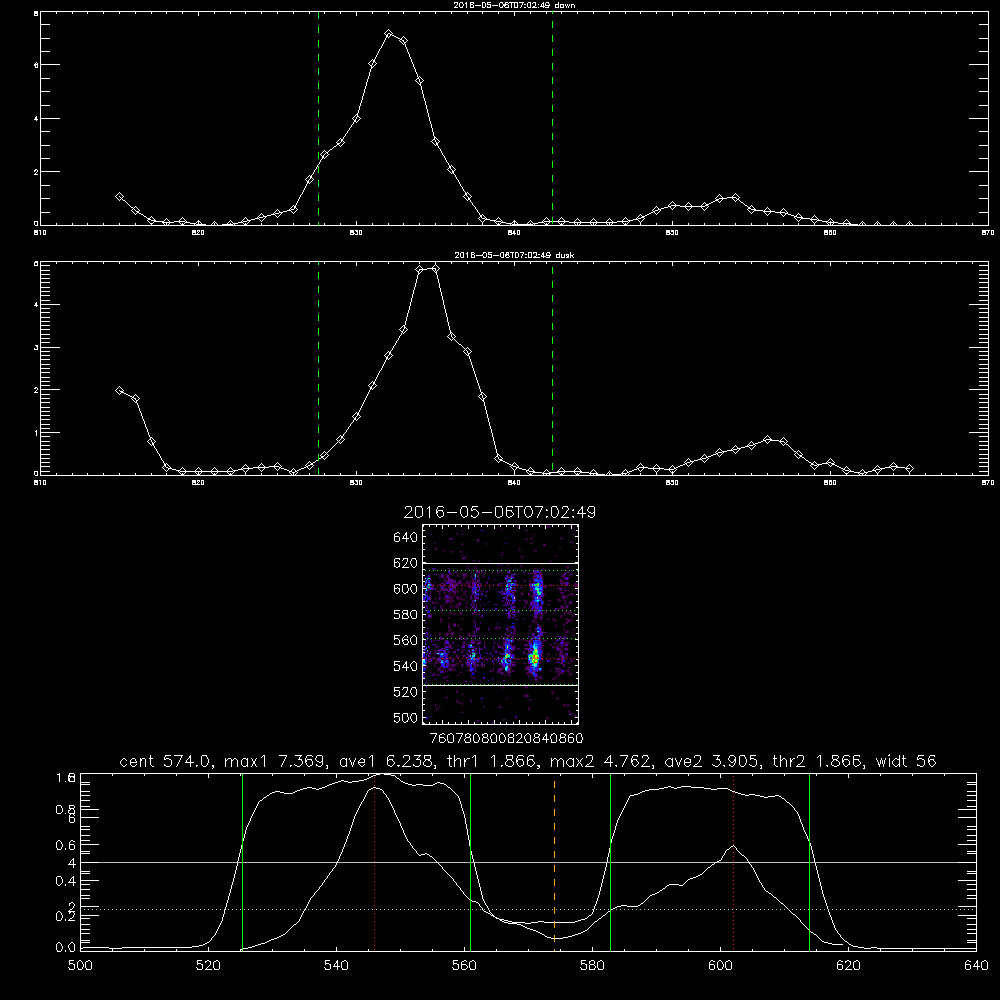Click bottom plot x-axis label 500
Screen dimensions: 1000x1000
pyautogui.click(x=80, y=966)
